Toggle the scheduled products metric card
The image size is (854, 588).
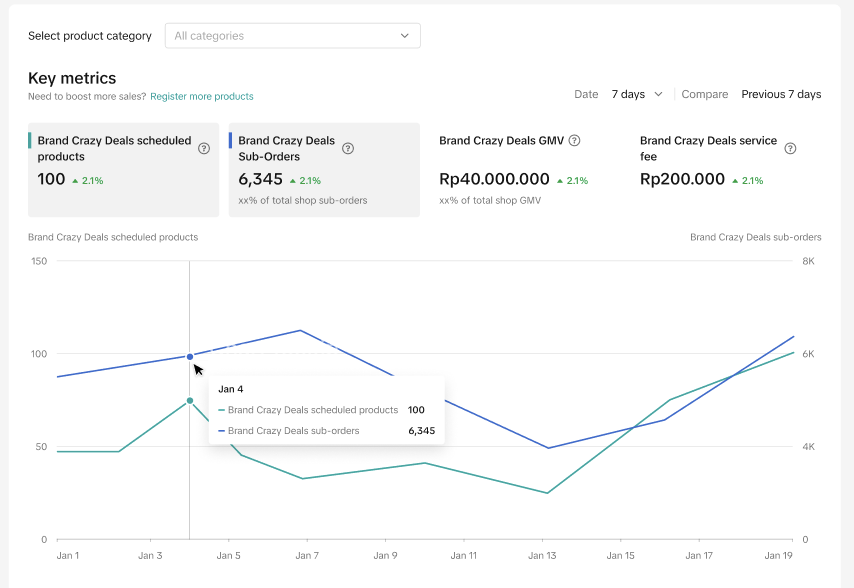click(x=123, y=170)
